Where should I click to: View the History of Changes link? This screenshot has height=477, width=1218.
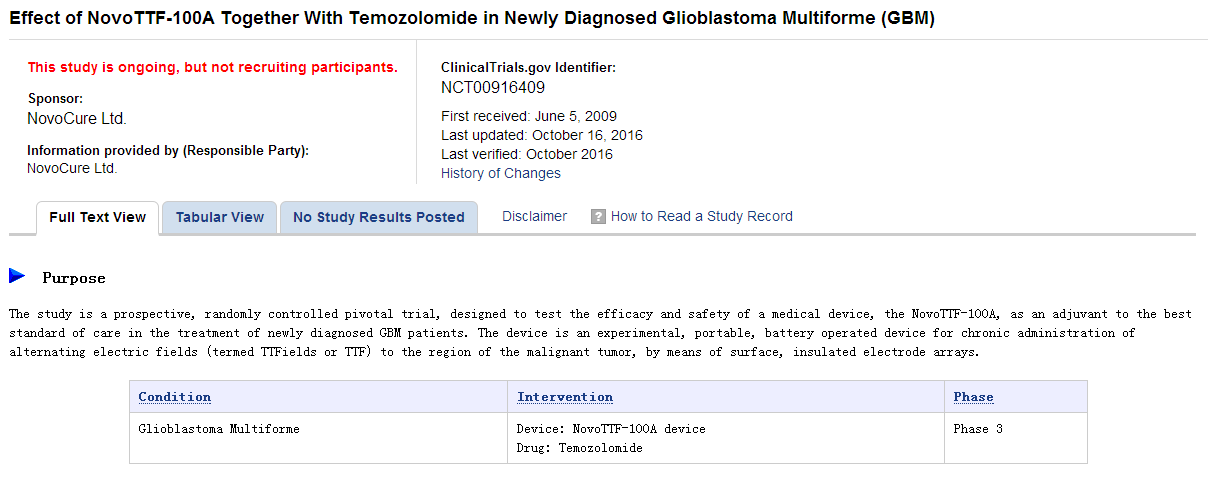coord(500,173)
